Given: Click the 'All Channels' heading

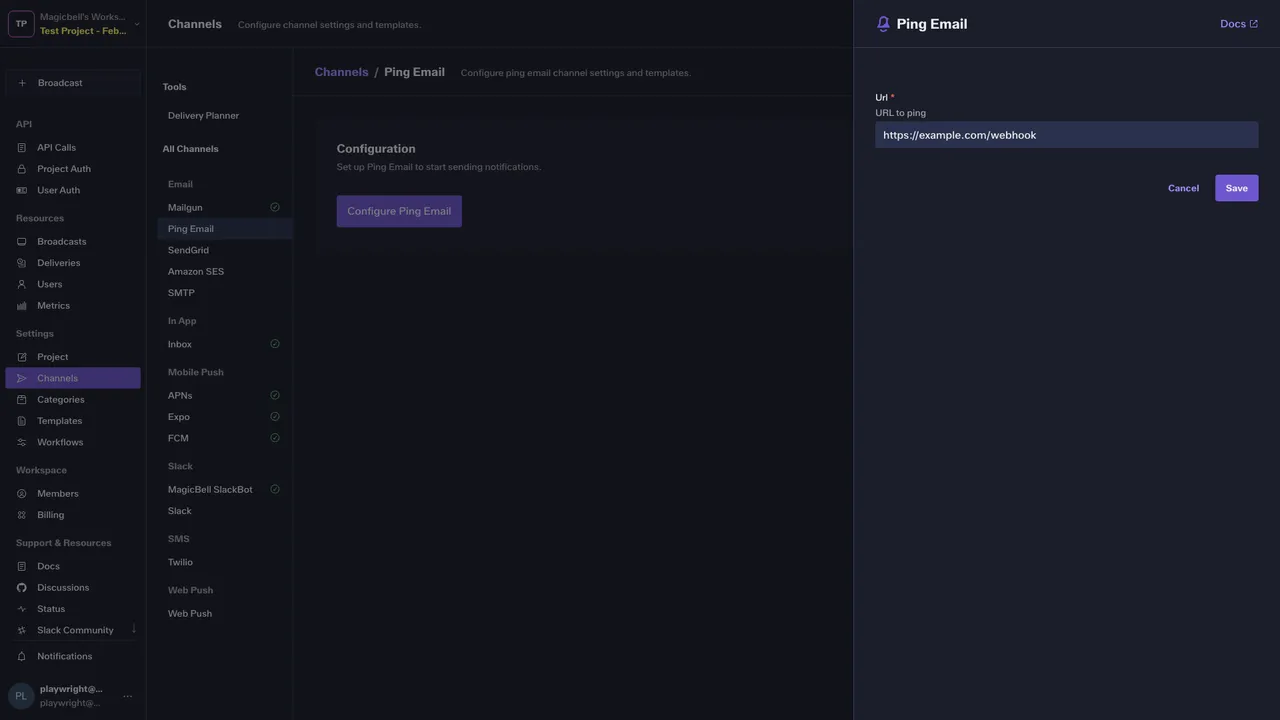Looking at the screenshot, I should pyautogui.click(x=190, y=149).
